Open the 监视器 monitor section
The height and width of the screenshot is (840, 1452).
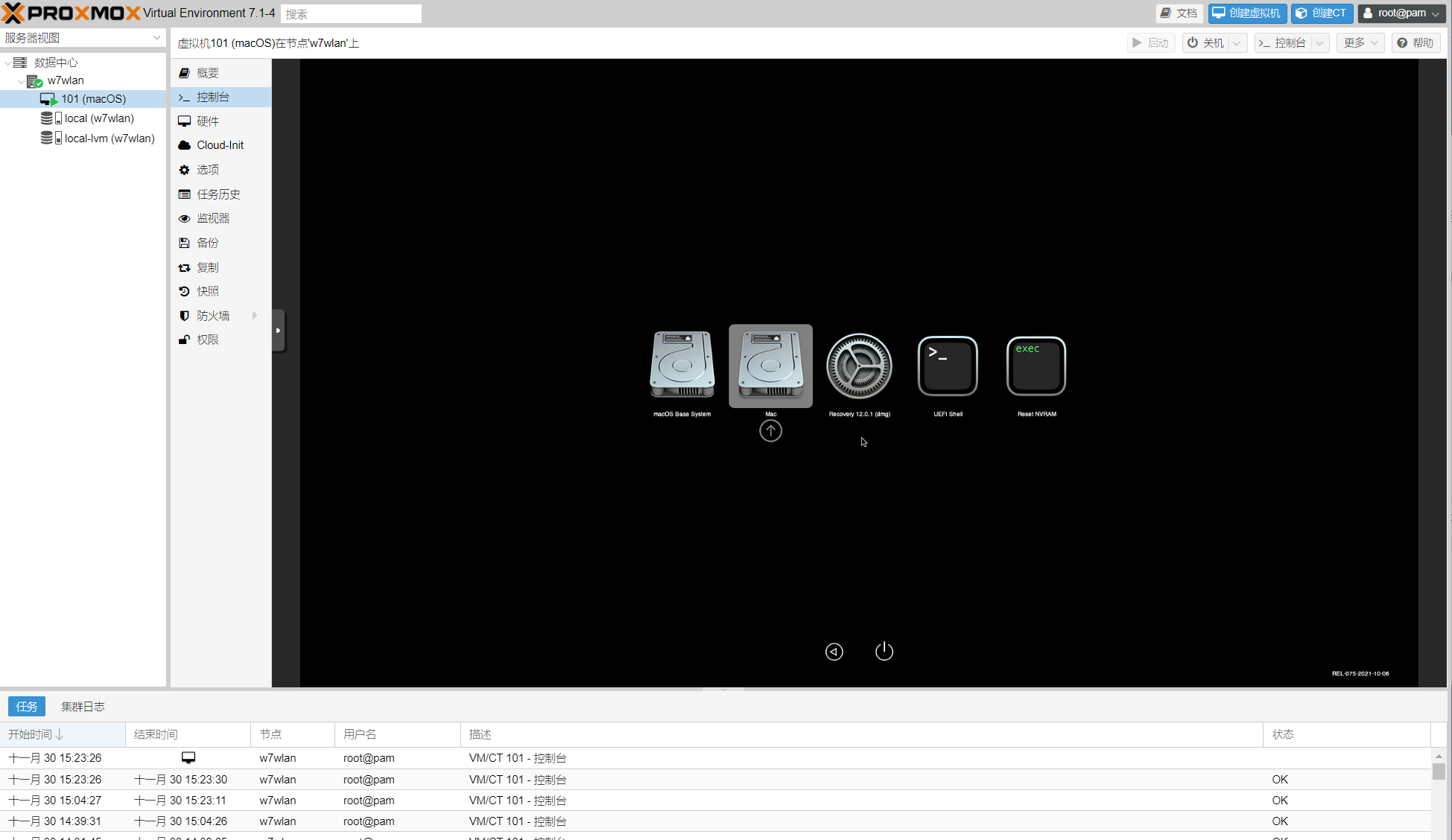[221, 218]
